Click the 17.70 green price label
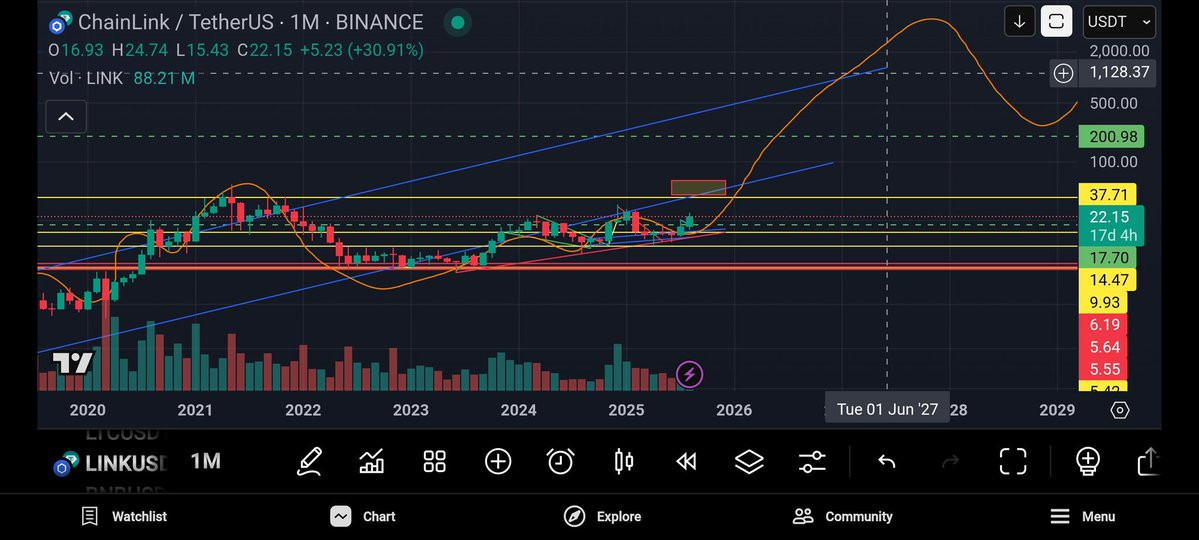This screenshot has width=1199, height=540. pos(1107,259)
